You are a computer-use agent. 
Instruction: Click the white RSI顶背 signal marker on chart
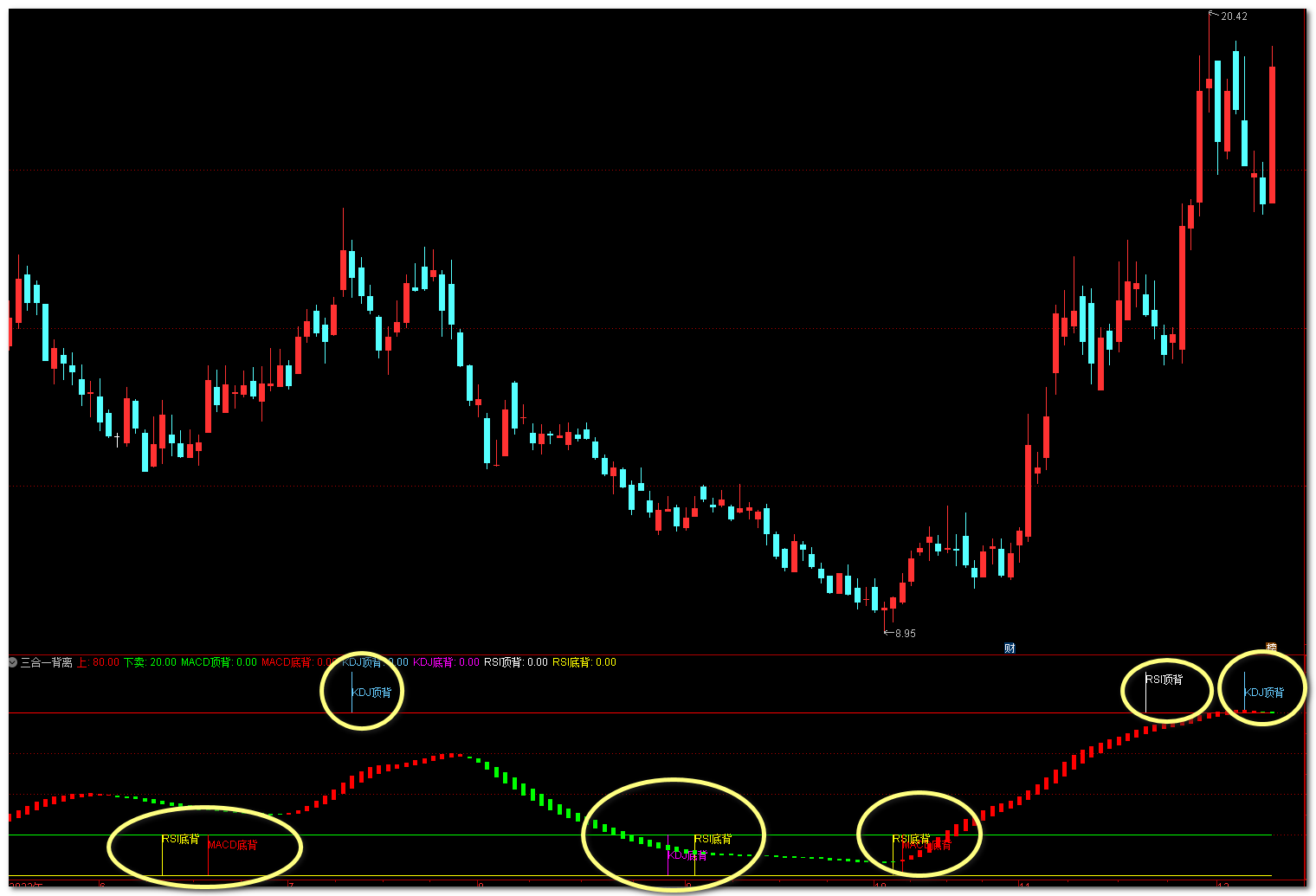1164,680
